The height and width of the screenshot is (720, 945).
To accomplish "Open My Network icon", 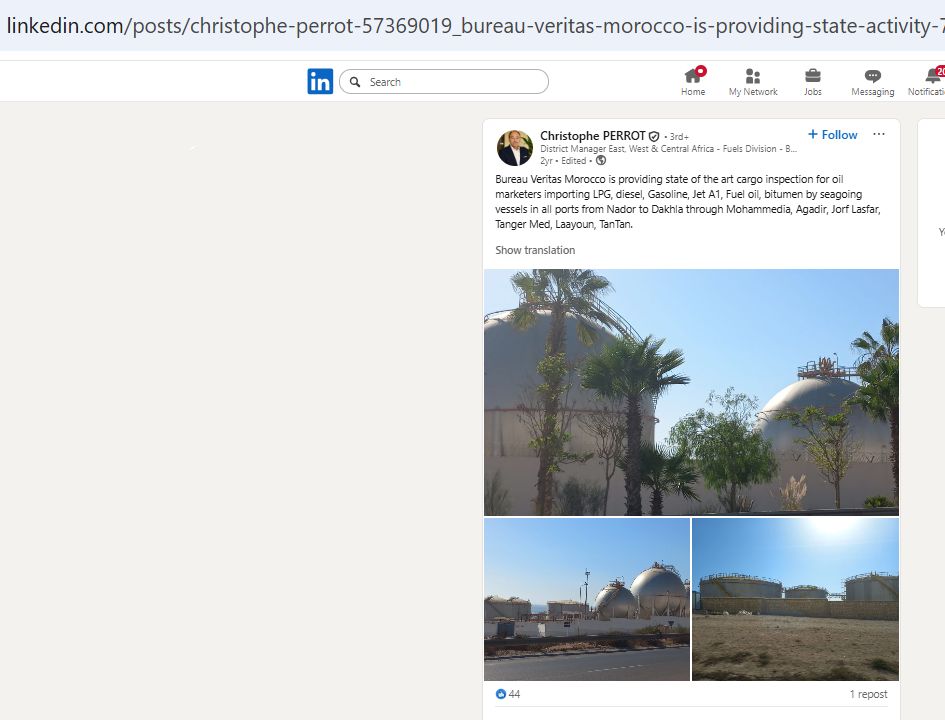I will [x=753, y=76].
